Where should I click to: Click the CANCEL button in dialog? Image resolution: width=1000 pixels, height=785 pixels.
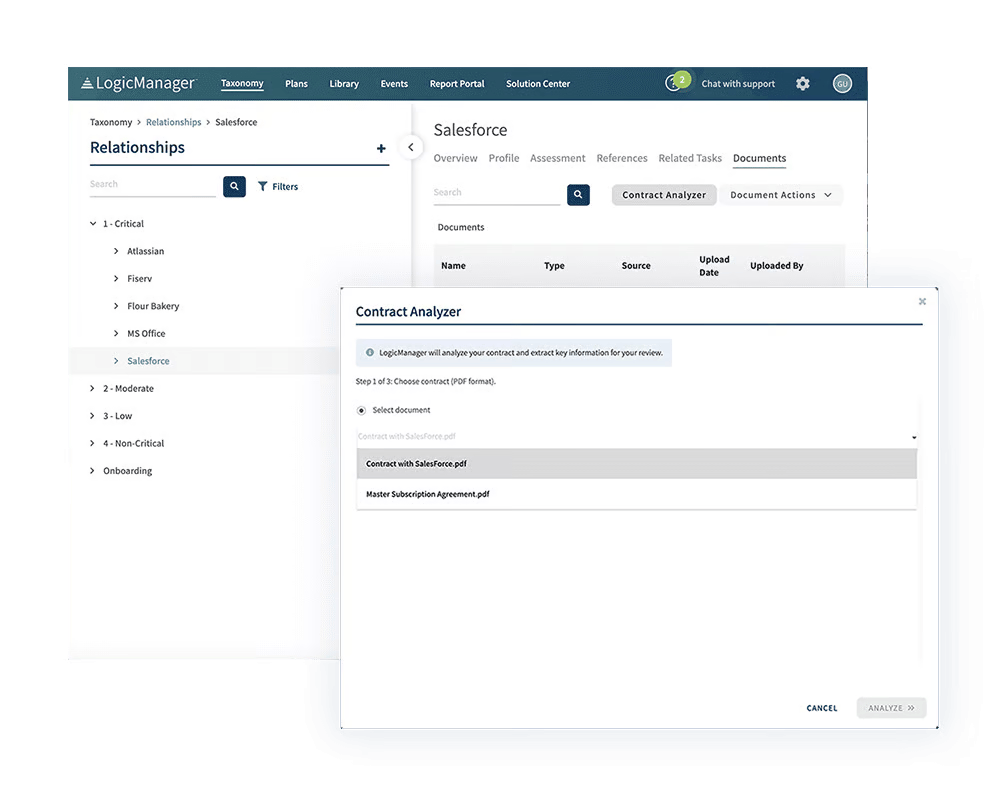(x=821, y=708)
